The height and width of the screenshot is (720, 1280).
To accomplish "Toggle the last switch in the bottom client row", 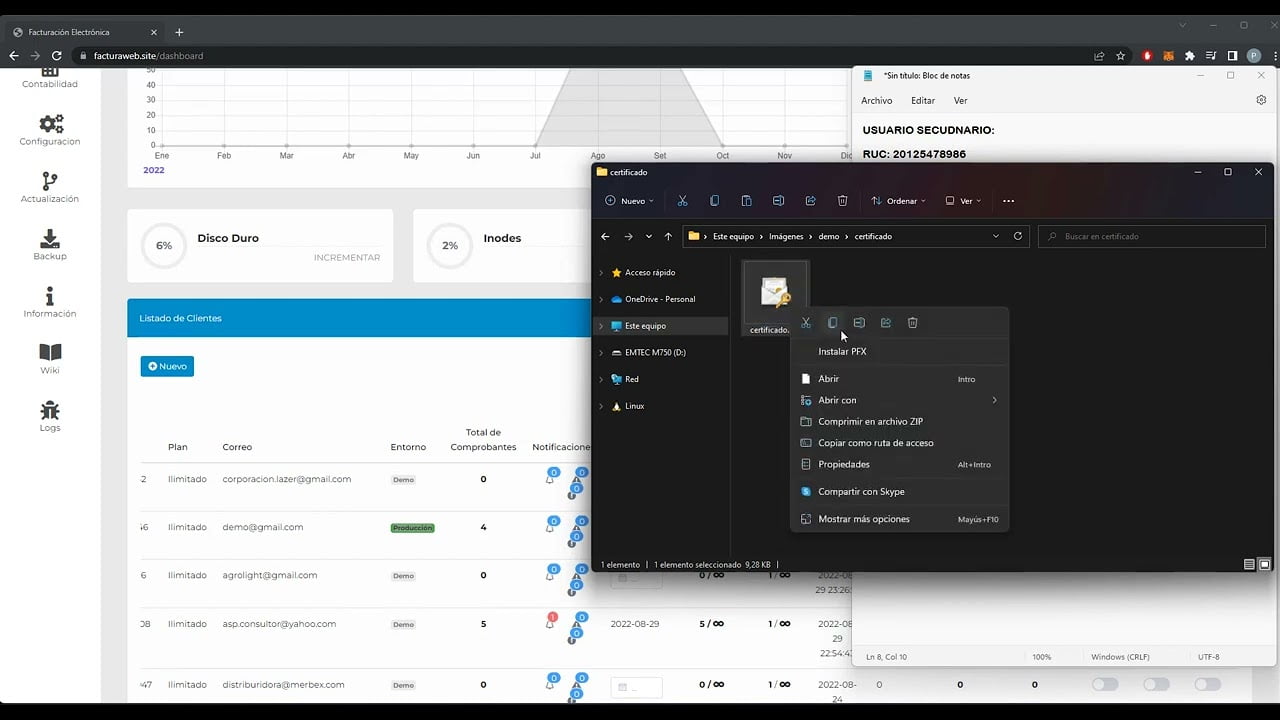I will tap(1208, 684).
